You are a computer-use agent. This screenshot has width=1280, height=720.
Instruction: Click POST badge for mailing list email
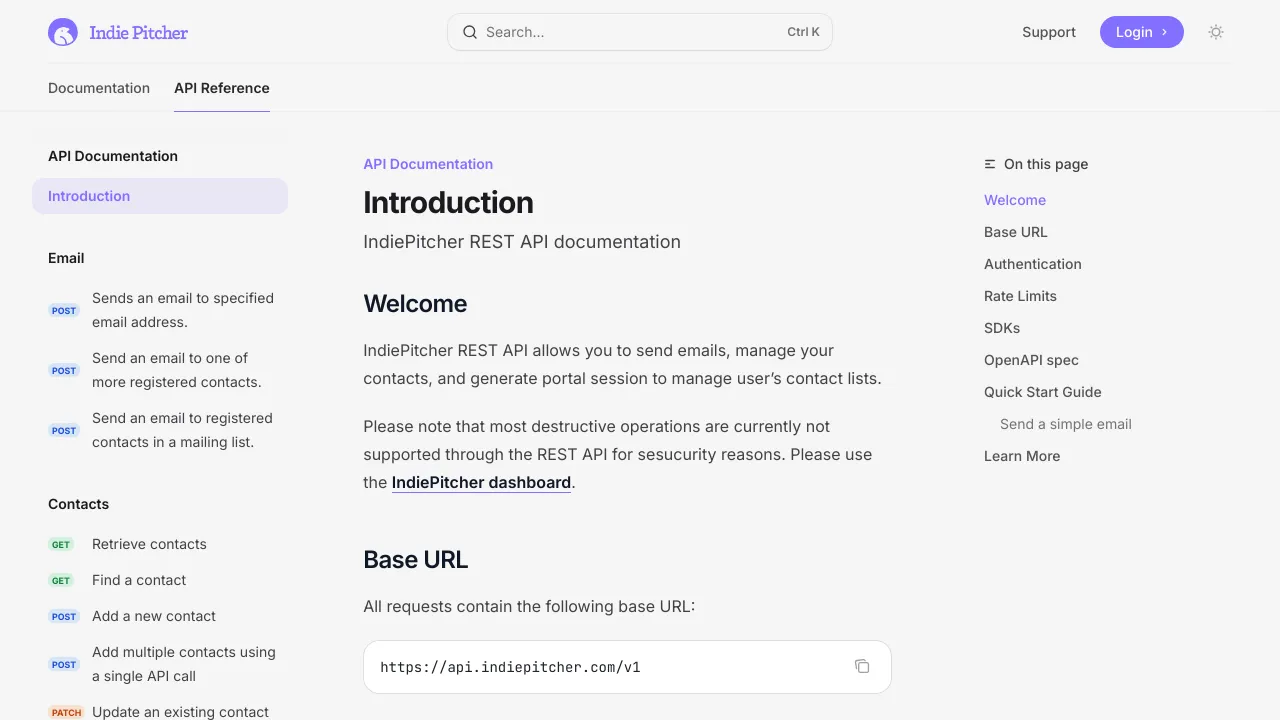coord(64,430)
